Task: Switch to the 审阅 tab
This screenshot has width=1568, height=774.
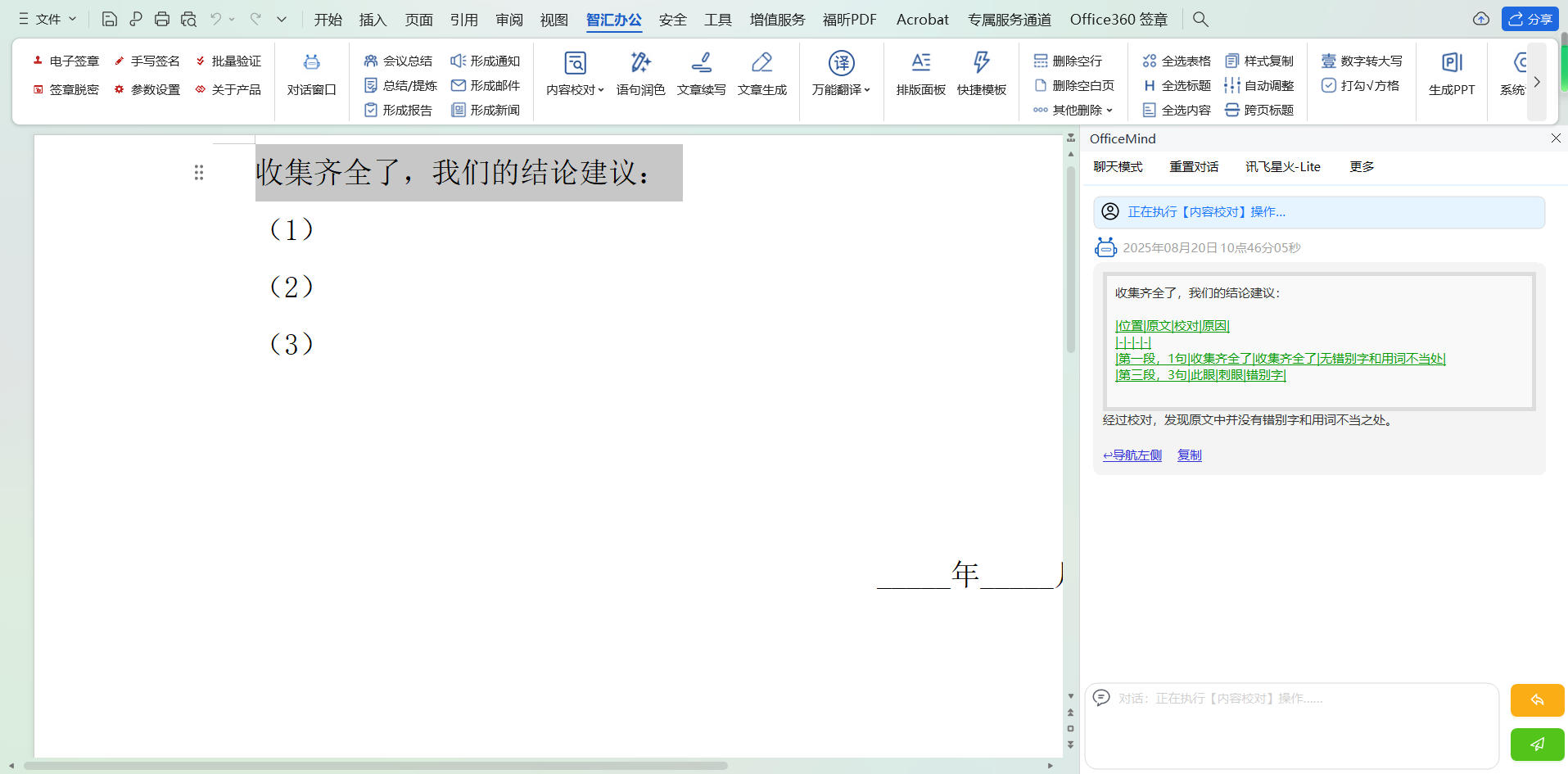Action: click(x=508, y=20)
